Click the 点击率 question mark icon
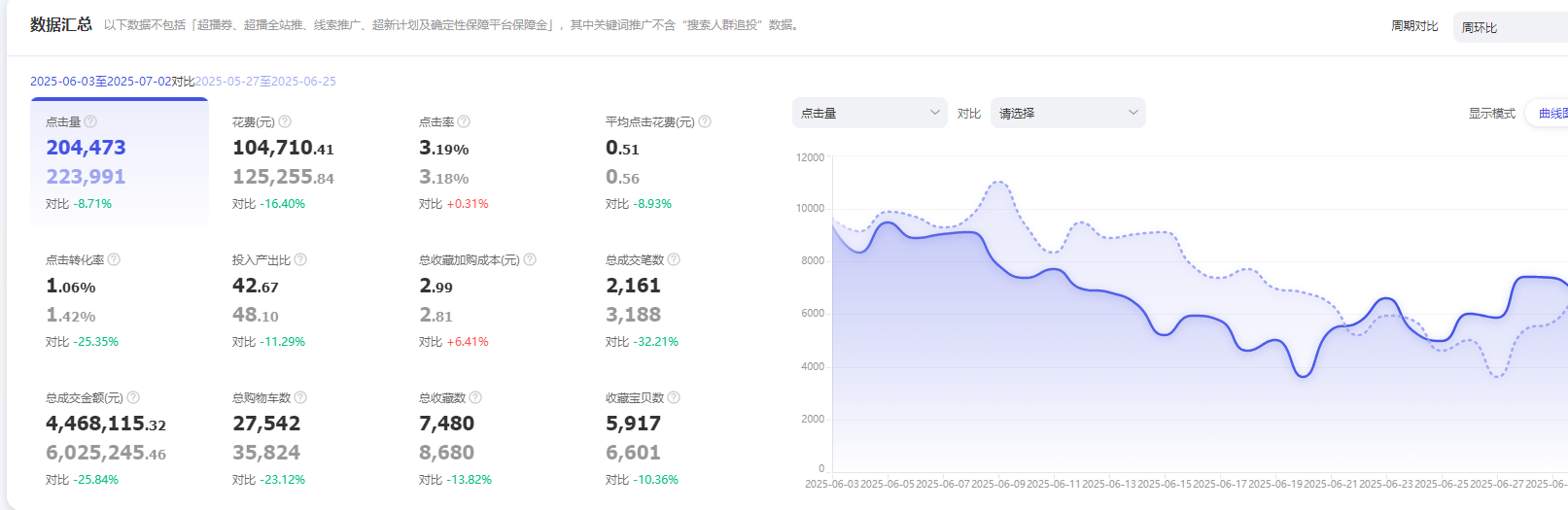The height and width of the screenshot is (510, 1568). pos(464,121)
